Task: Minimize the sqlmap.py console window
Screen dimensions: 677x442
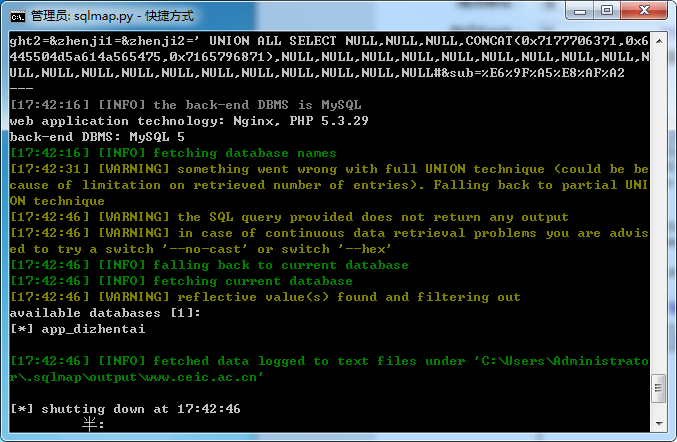Action: 580,10
